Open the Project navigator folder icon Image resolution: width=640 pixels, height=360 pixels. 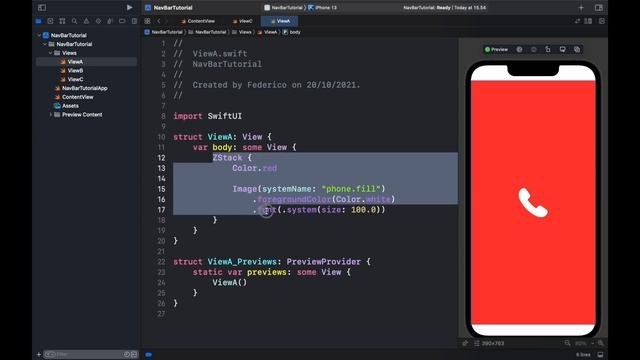point(38,21)
